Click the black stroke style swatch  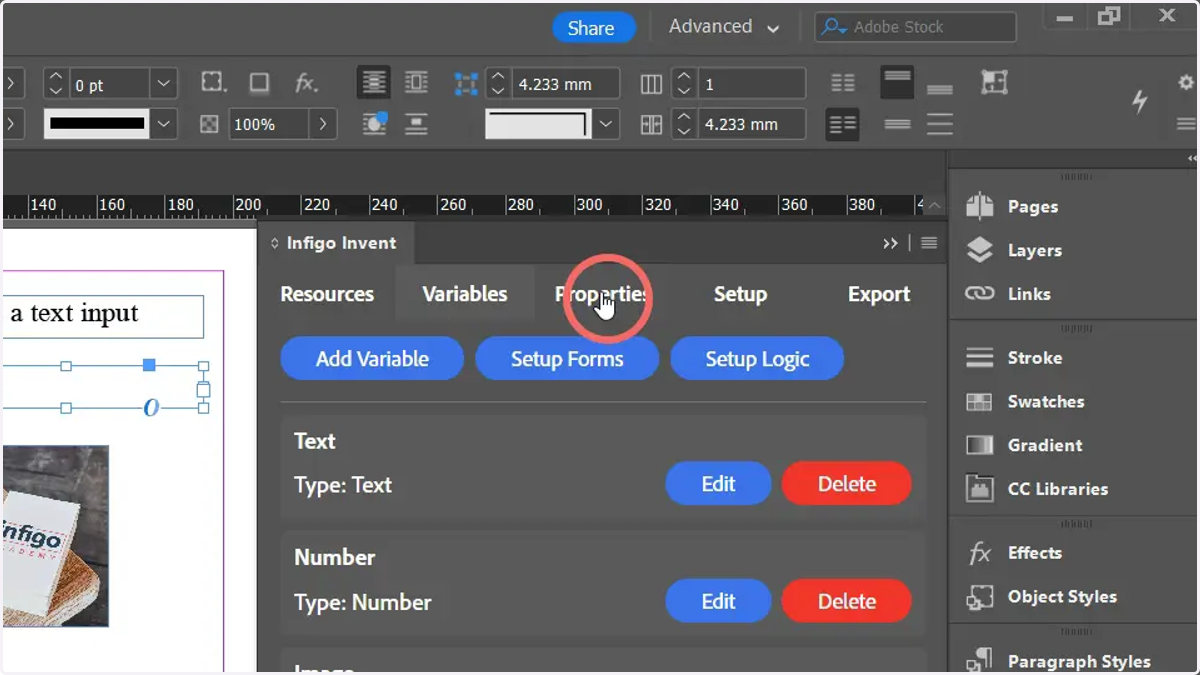click(97, 125)
